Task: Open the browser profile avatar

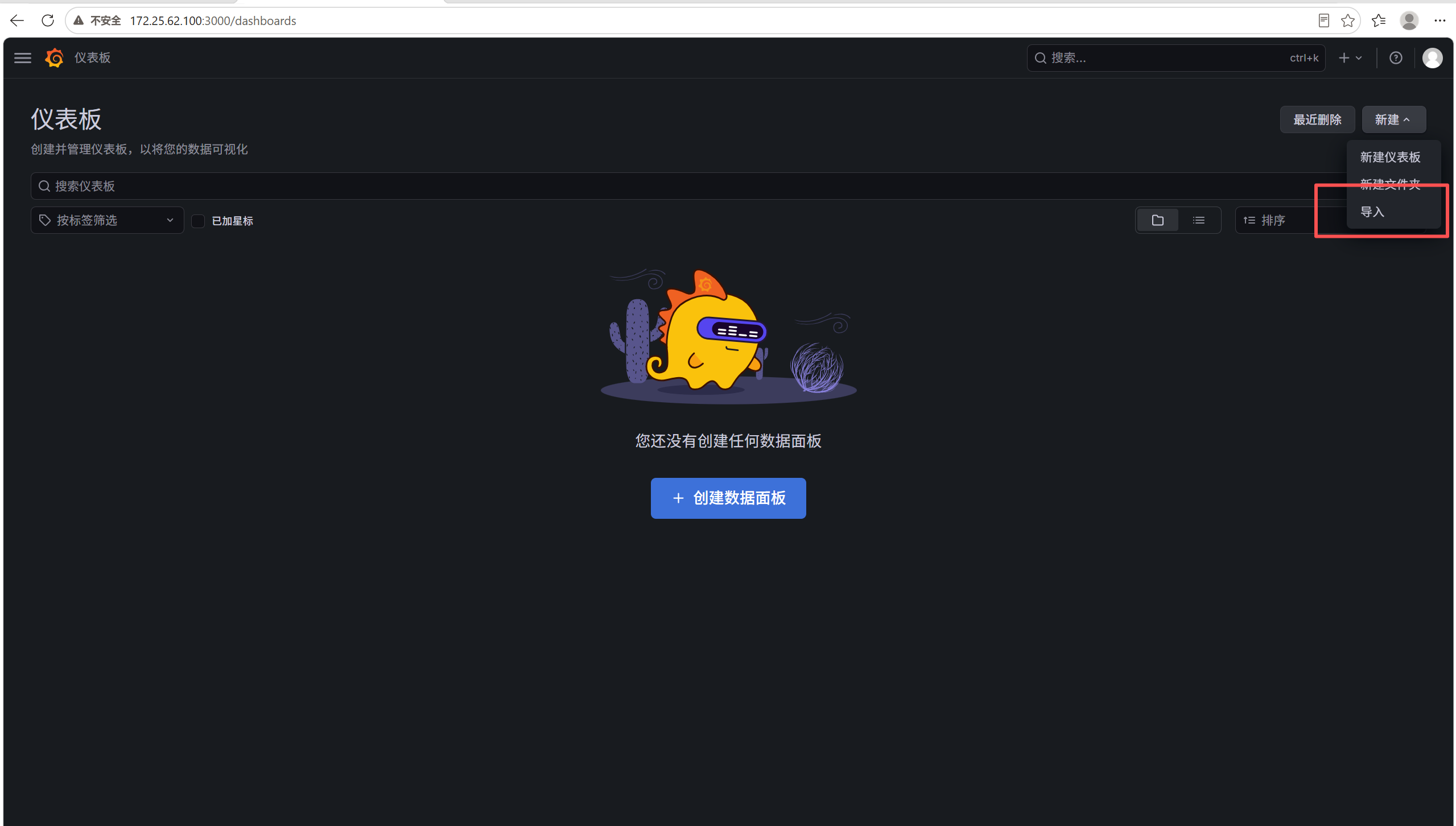Action: (1409, 21)
